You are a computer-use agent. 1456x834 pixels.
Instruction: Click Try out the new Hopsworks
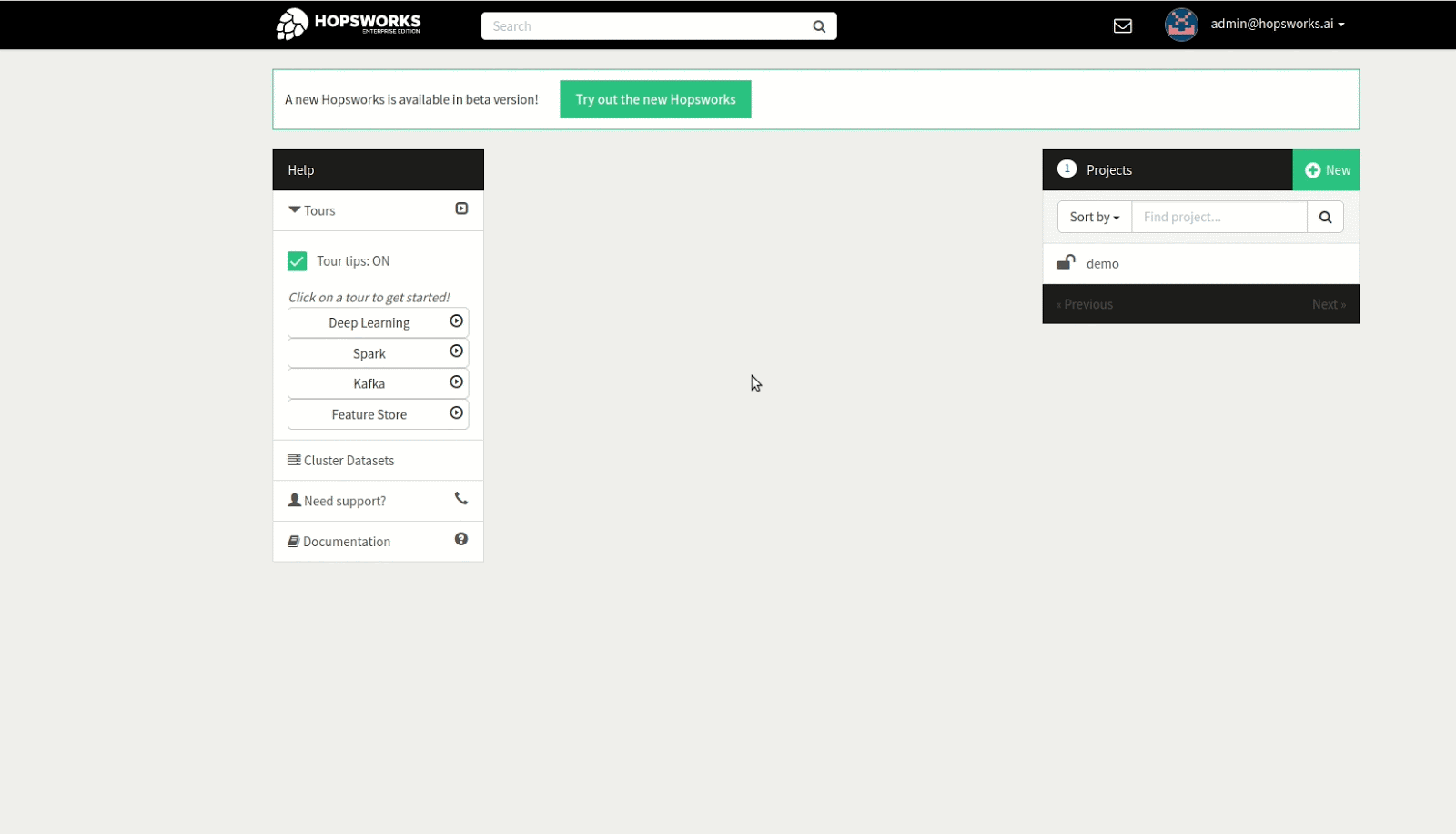coord(654,99)
